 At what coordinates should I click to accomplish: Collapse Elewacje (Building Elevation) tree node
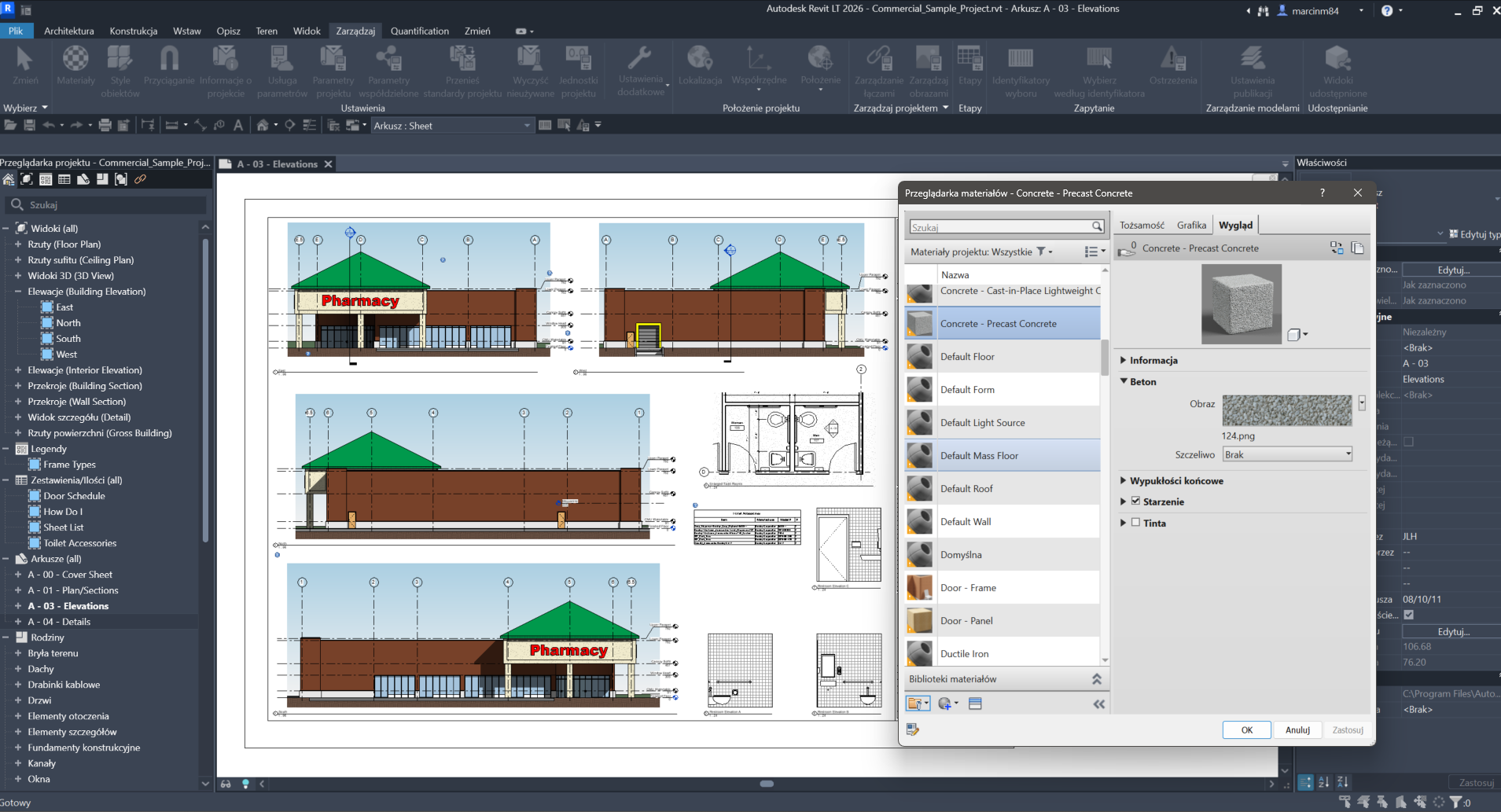[x=17, y=292]
